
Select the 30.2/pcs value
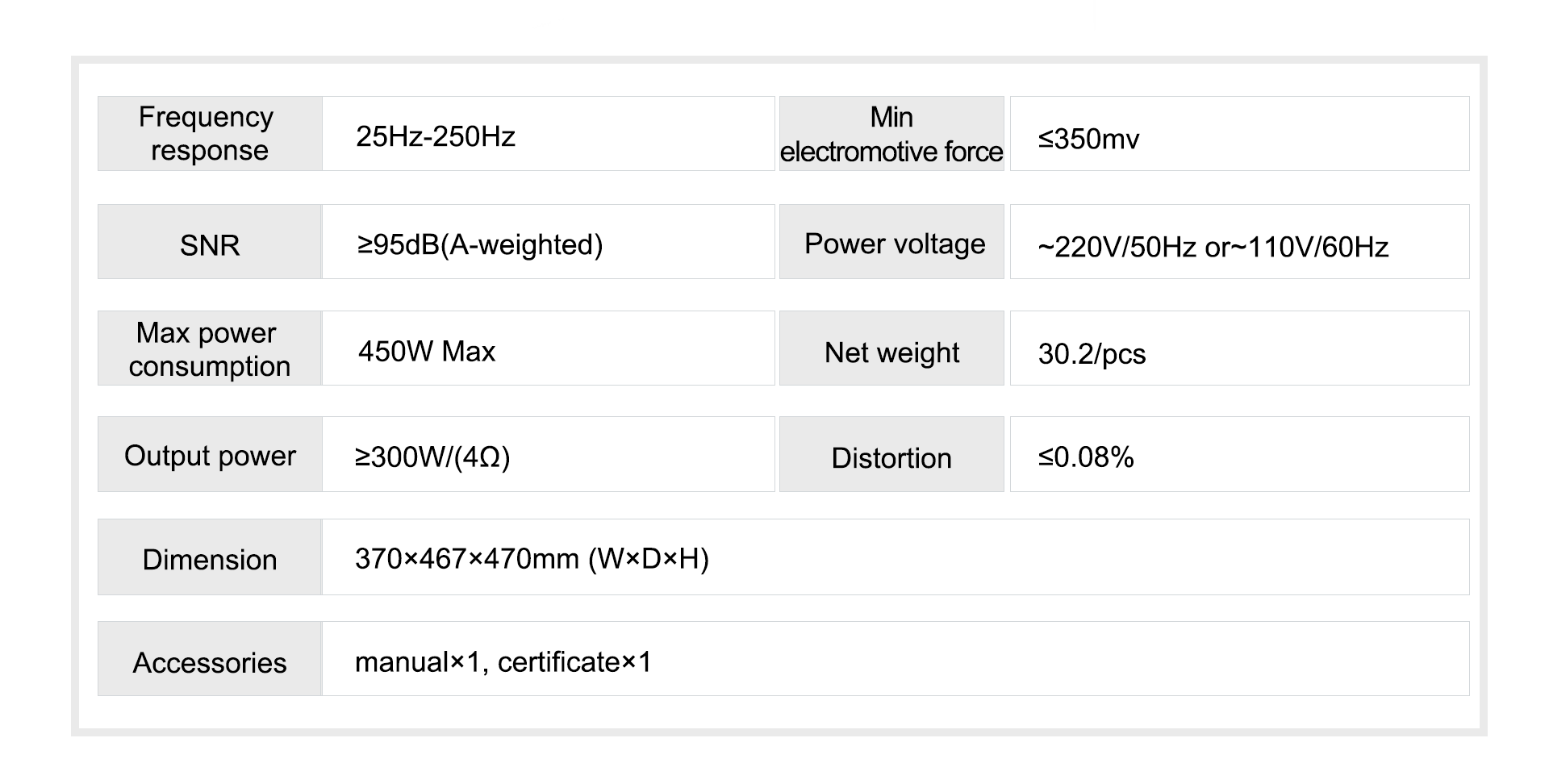tap(1092, 353)
